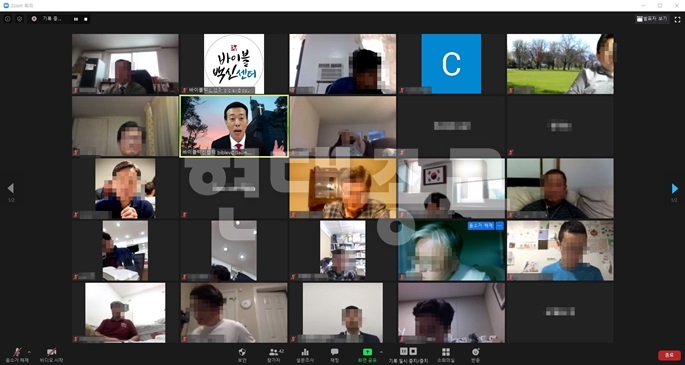
Task: Open the Reactions emoji icon
Action: (475, 355)
